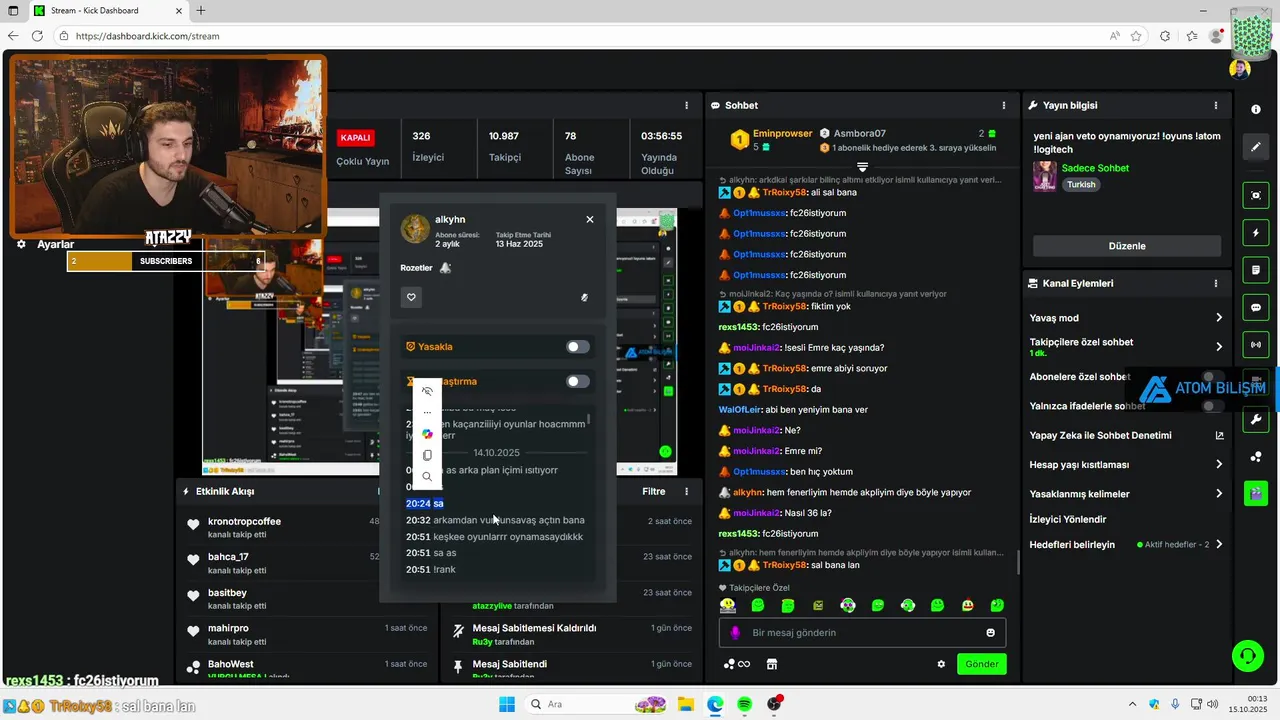Open the clapperboard clips icon in sidebar
Screen dimensions: 1280x720
pyautogui.click(x=1256, y=493)
